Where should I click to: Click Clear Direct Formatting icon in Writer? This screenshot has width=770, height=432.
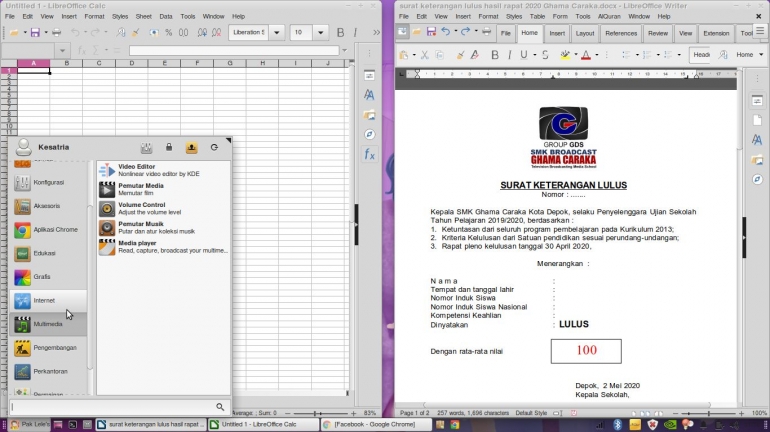click(x=474, y=54)
